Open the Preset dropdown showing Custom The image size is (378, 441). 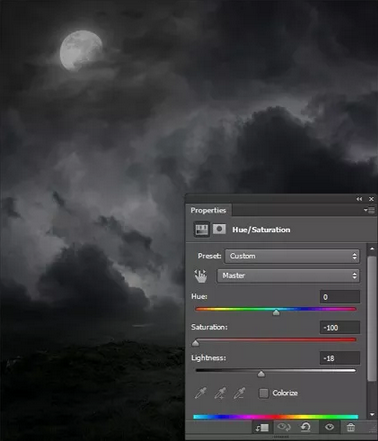point(292,256)
